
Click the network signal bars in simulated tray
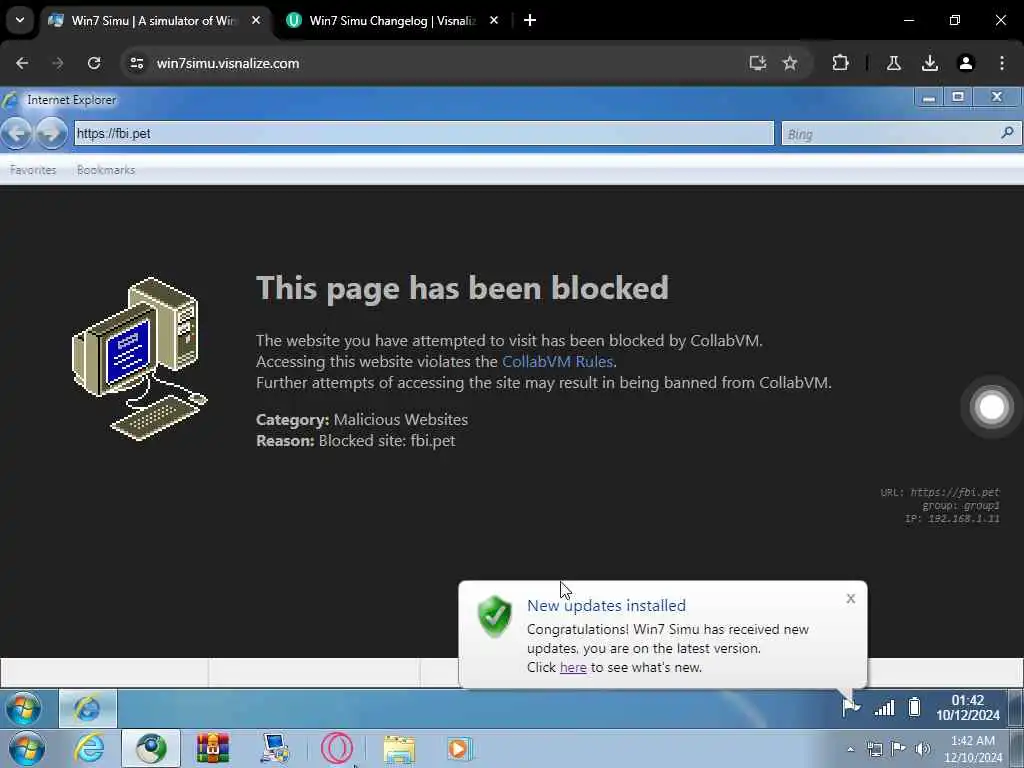click(x=884, y=708)
